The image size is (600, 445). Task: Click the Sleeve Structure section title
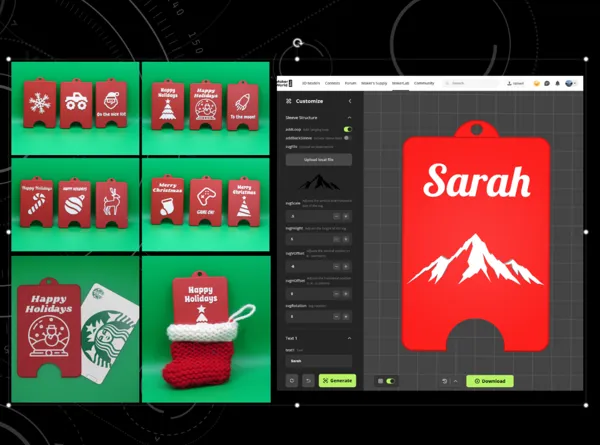click(x=301, y=117)
